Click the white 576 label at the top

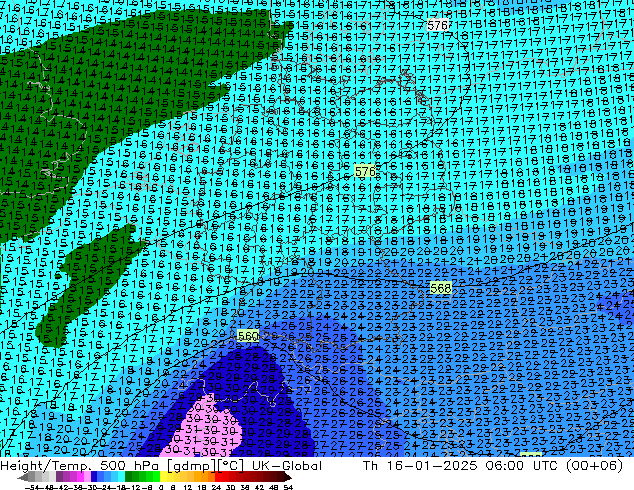click(437, 25)
